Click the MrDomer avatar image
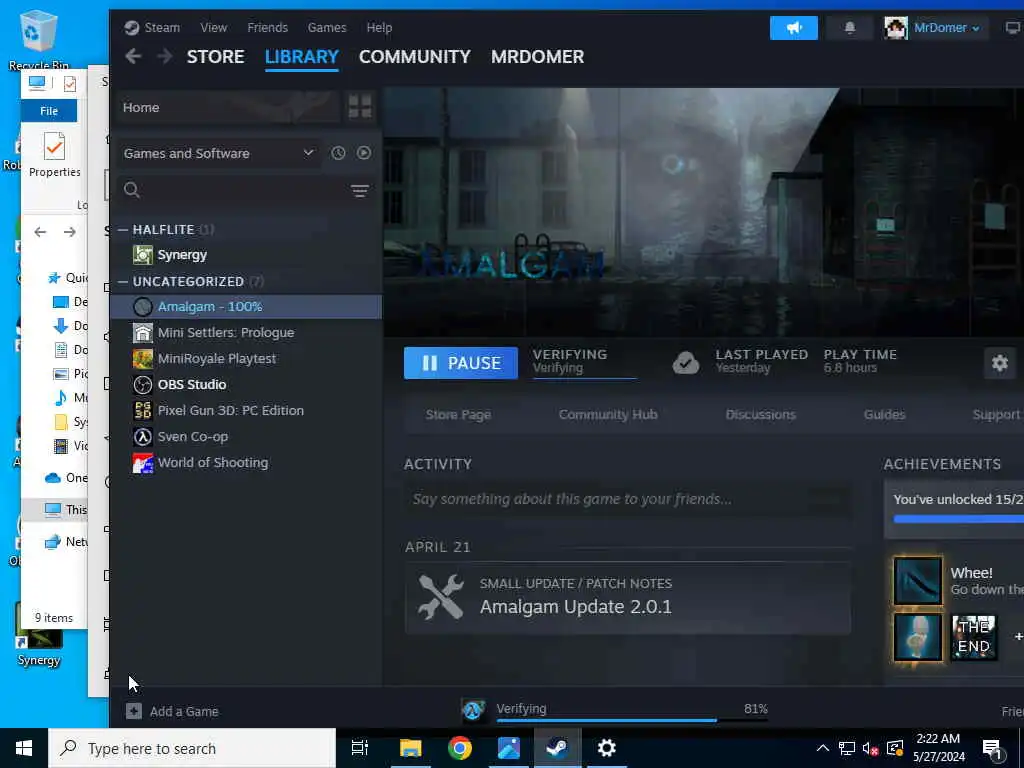The width and height of the screenshot is (1024, 768). (x=895, y=27)
